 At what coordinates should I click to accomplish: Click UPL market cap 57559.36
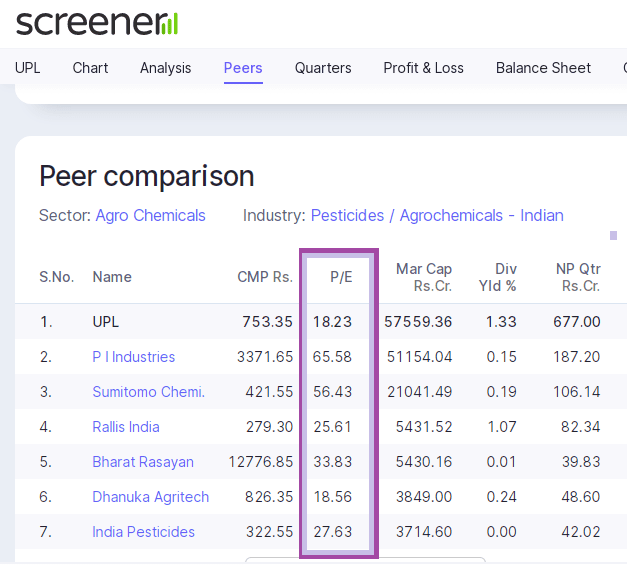[418, 322]
